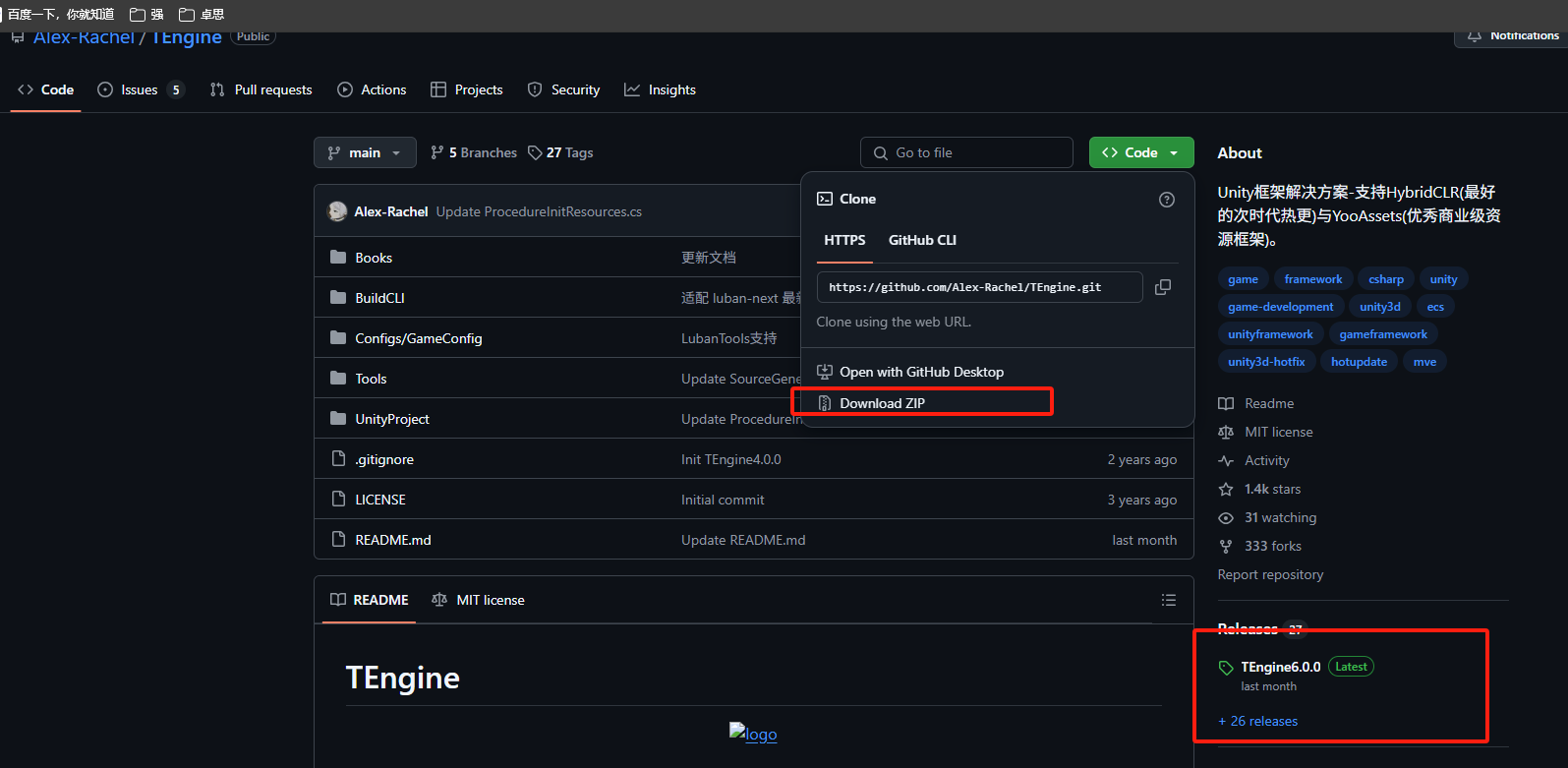The image size is (1568, 768).
Task: Open the Pull requests tab
Action: 261,89
